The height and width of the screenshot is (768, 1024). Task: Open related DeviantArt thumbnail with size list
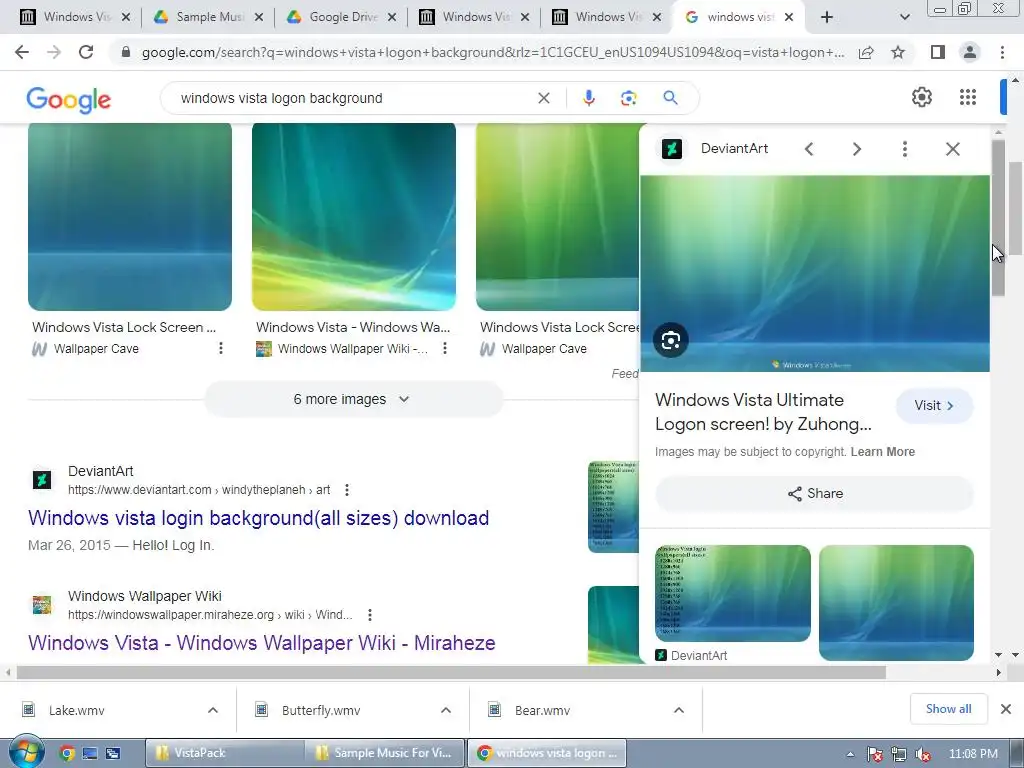pos(733,594)
